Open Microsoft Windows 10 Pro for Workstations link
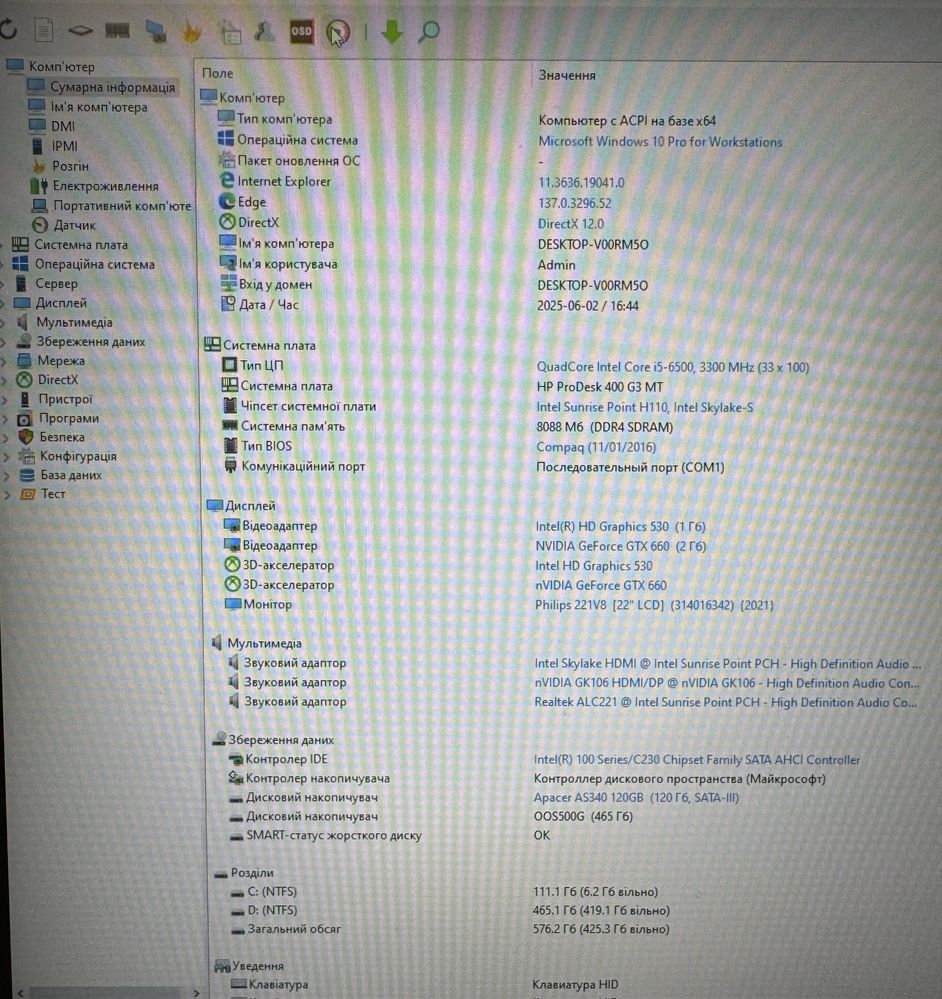942x999 pixels. 660,141
